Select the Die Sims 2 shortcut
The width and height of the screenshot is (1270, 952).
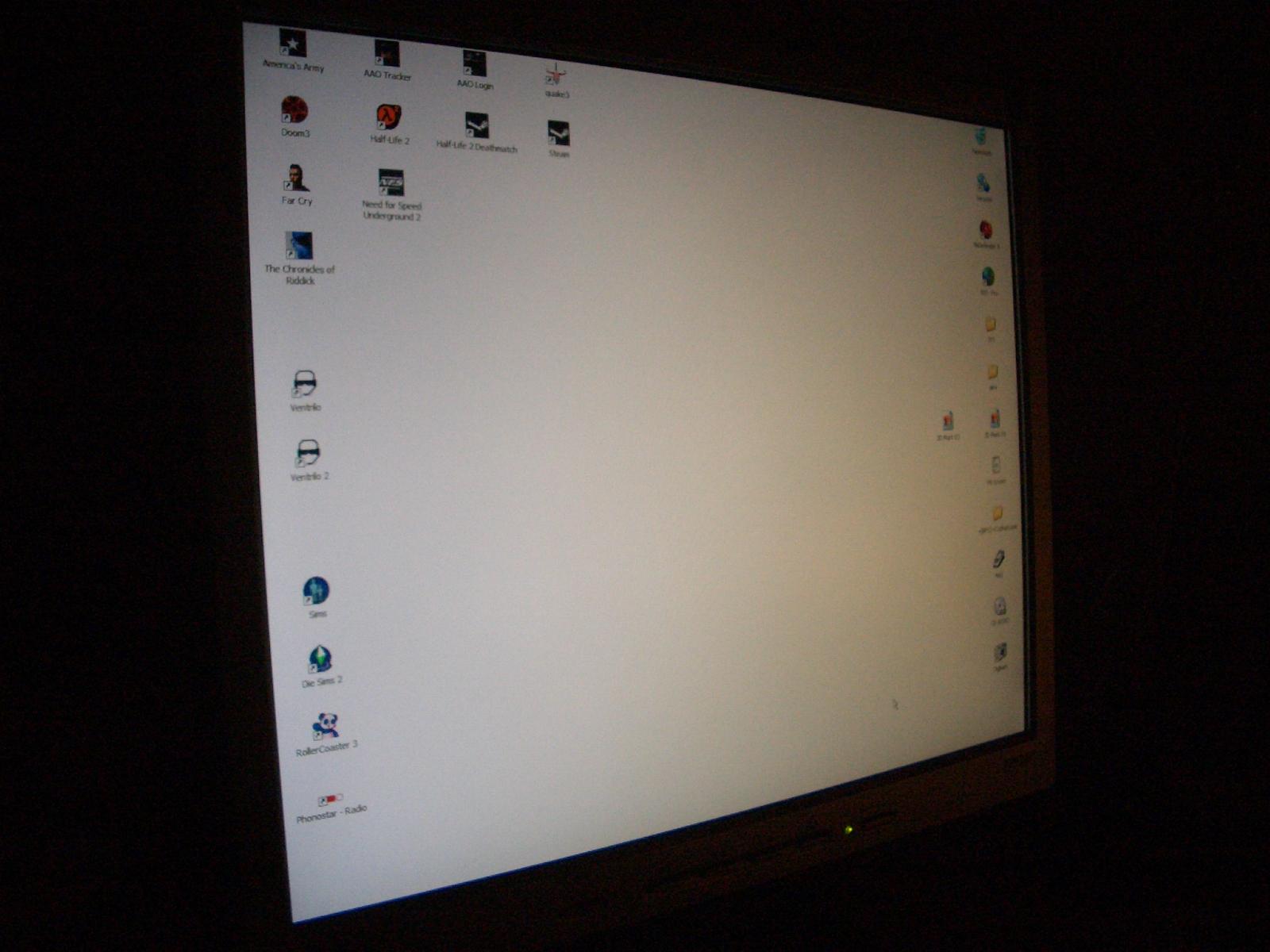[x=320, y=659]
